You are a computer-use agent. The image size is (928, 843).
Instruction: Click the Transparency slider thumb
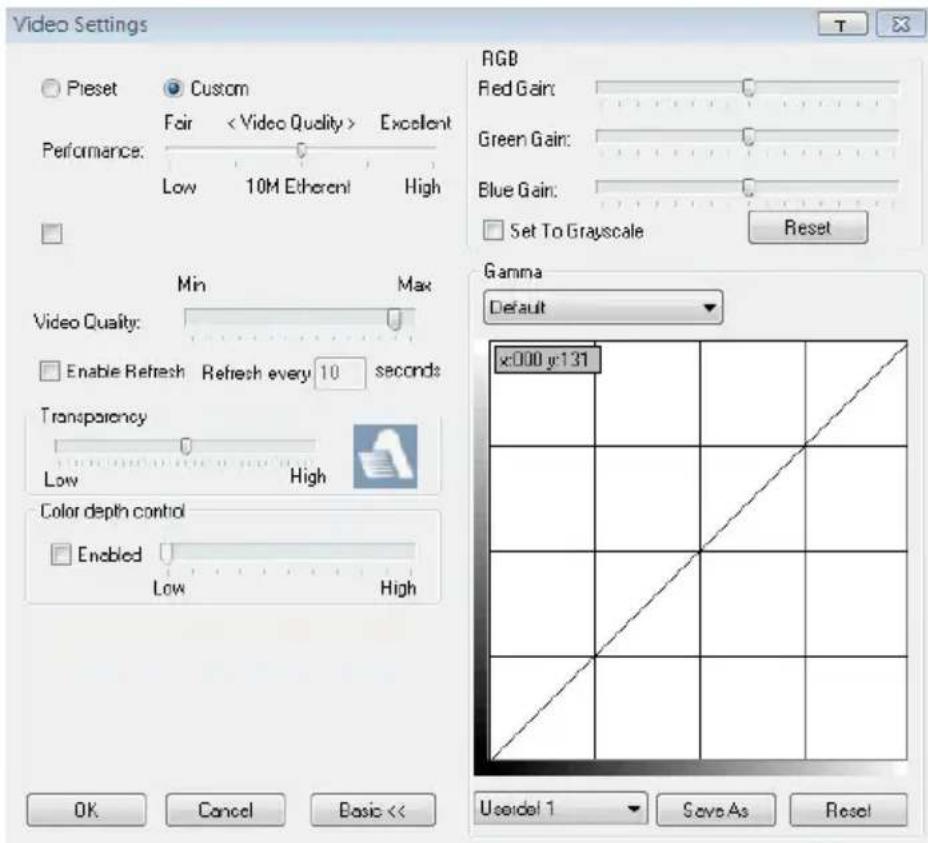(x=186, y=445)
